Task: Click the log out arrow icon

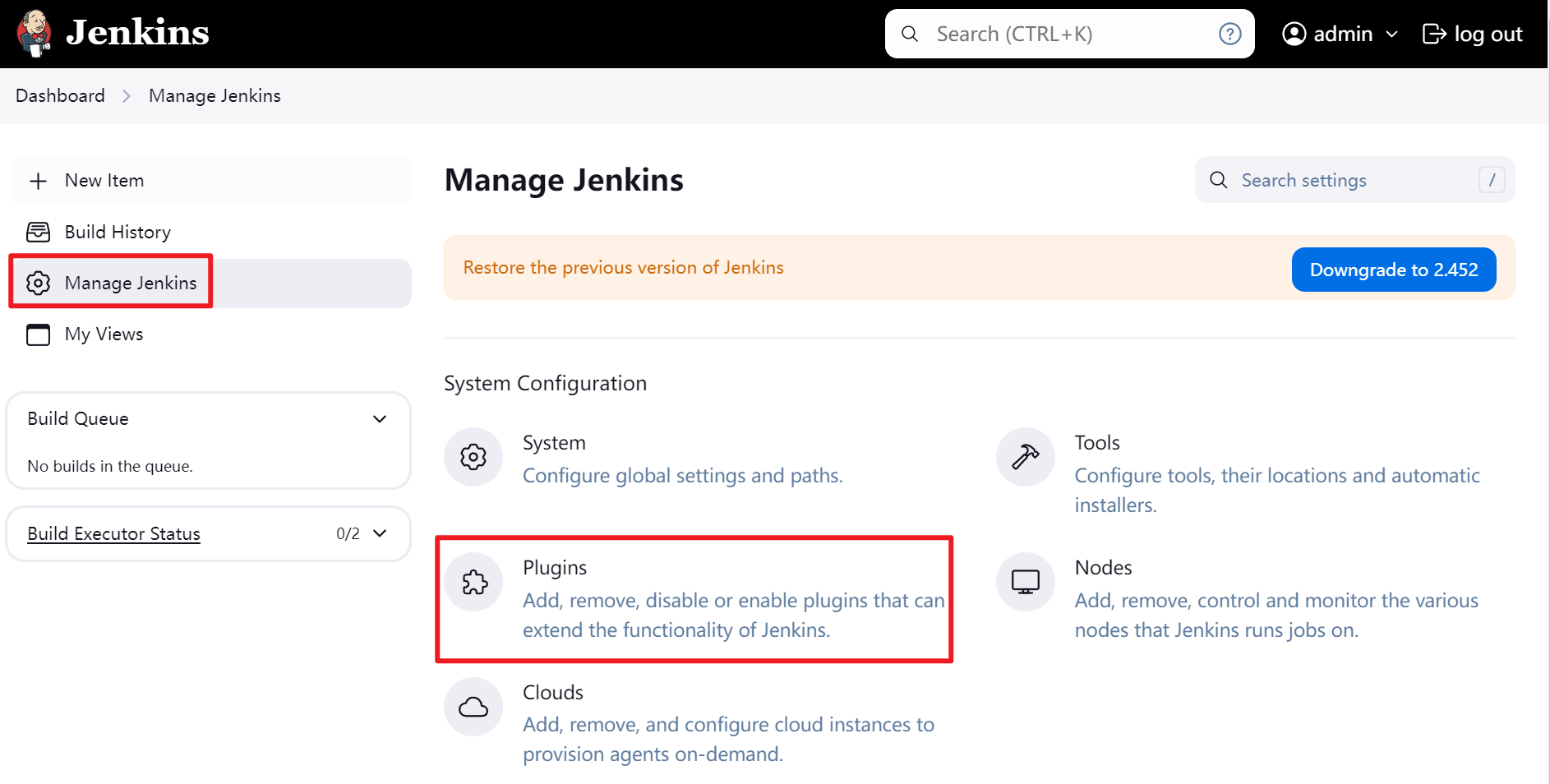Action: (1434, 34)
